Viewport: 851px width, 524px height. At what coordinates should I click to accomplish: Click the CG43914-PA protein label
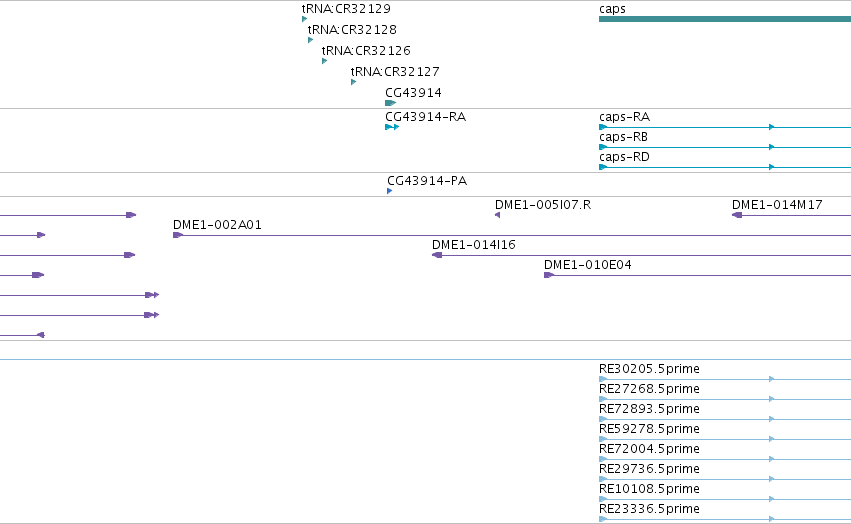pyautogui.click(x=427, y=181)
